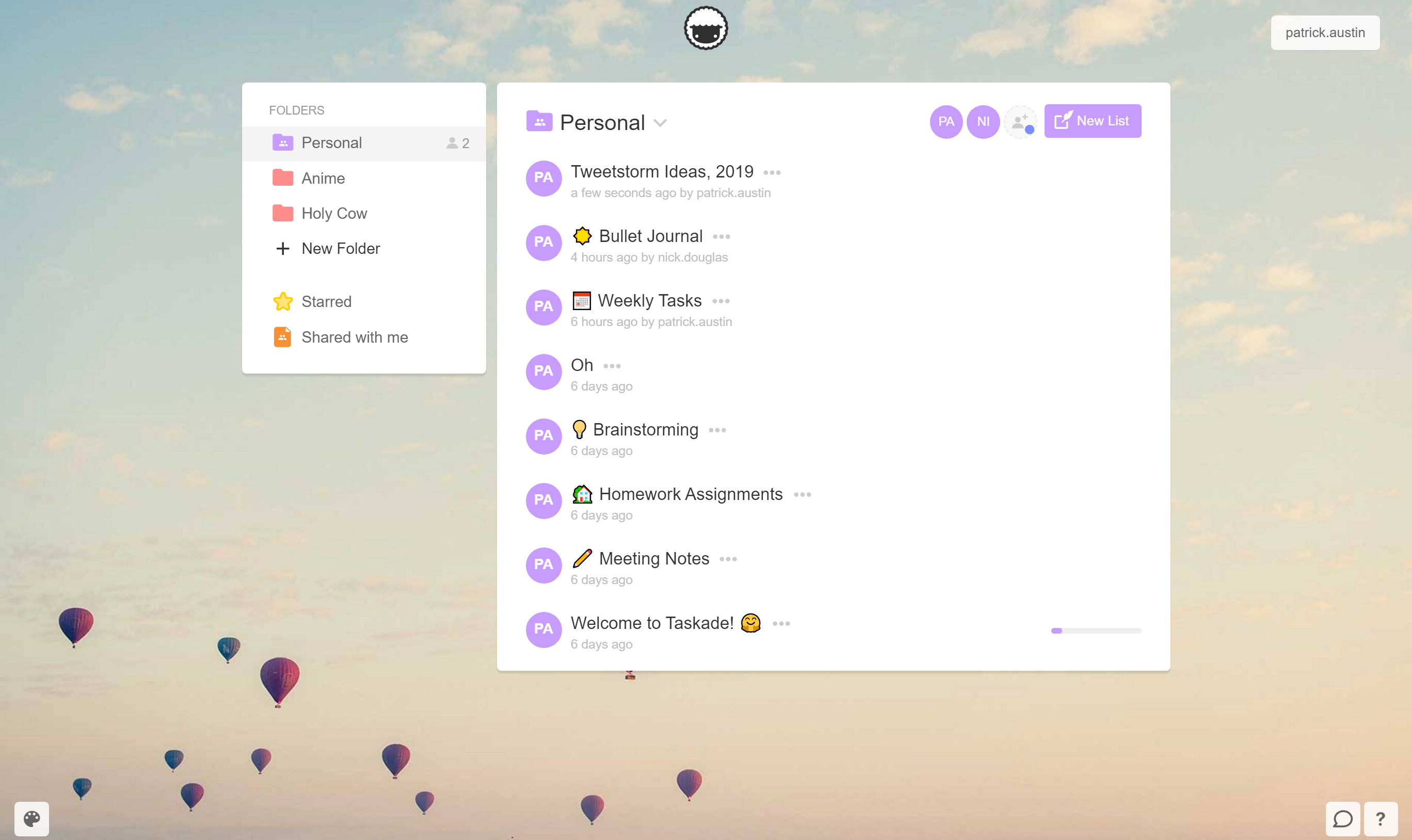
Task: Click the NI member avatar
Action: pos(983,122)
